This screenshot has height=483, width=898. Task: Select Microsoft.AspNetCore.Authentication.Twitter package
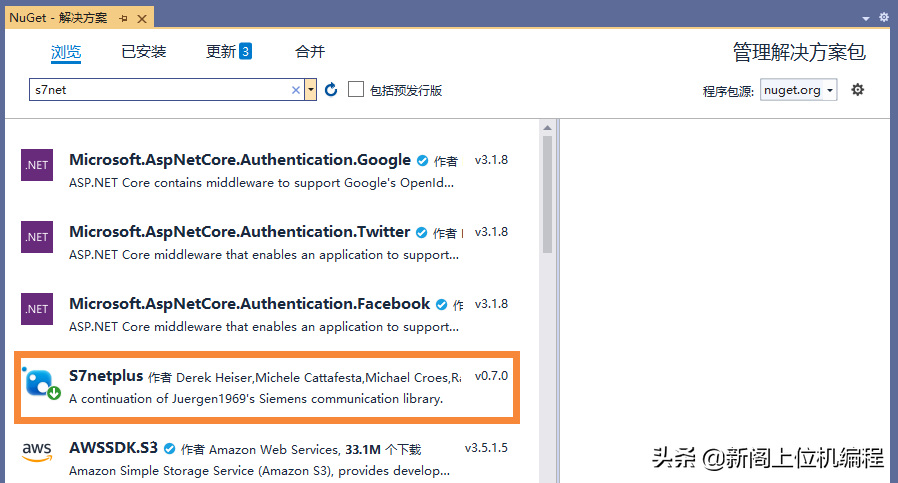click(239, 232)
